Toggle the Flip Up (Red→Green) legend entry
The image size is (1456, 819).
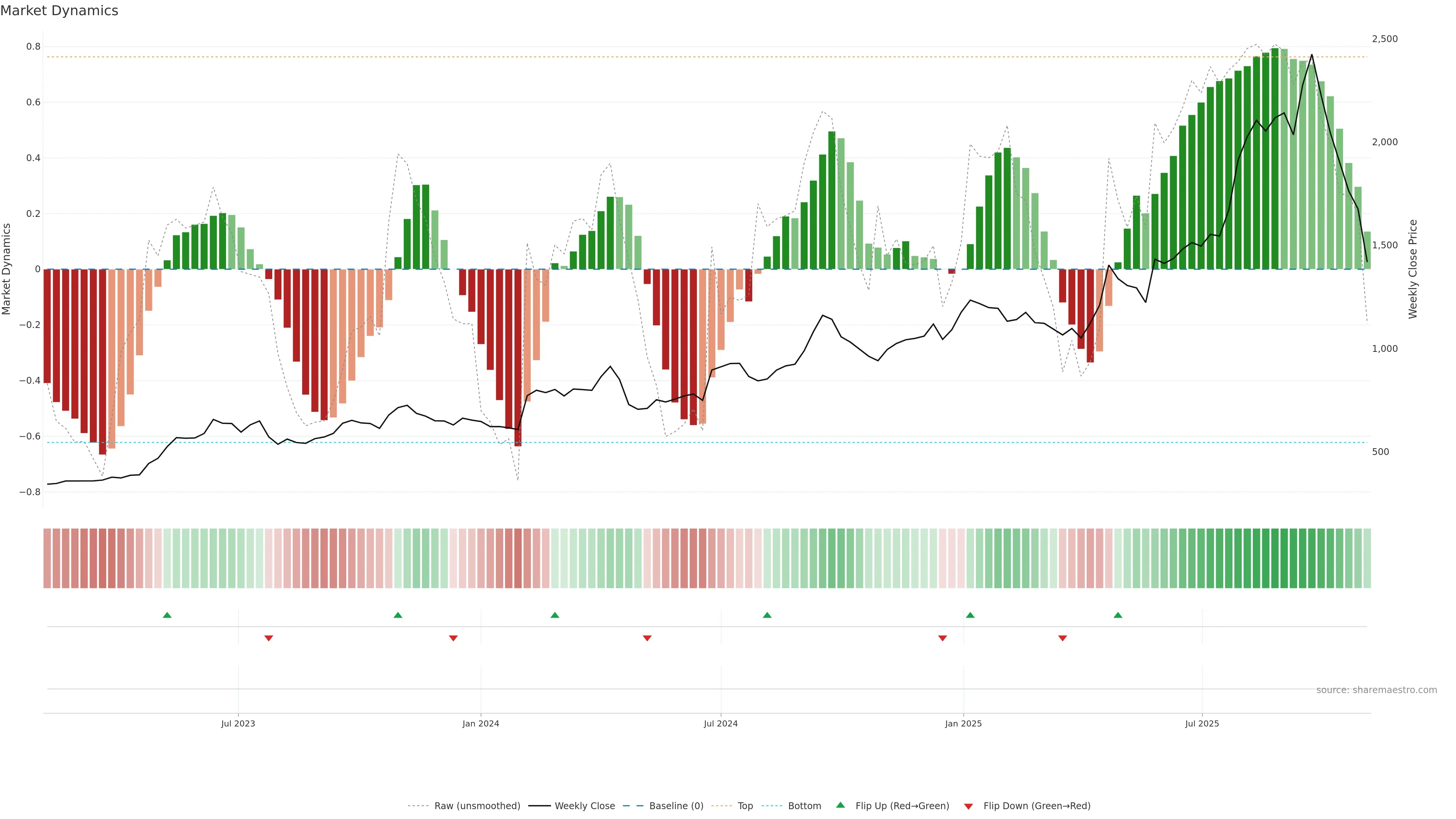[x=902, y=805]
